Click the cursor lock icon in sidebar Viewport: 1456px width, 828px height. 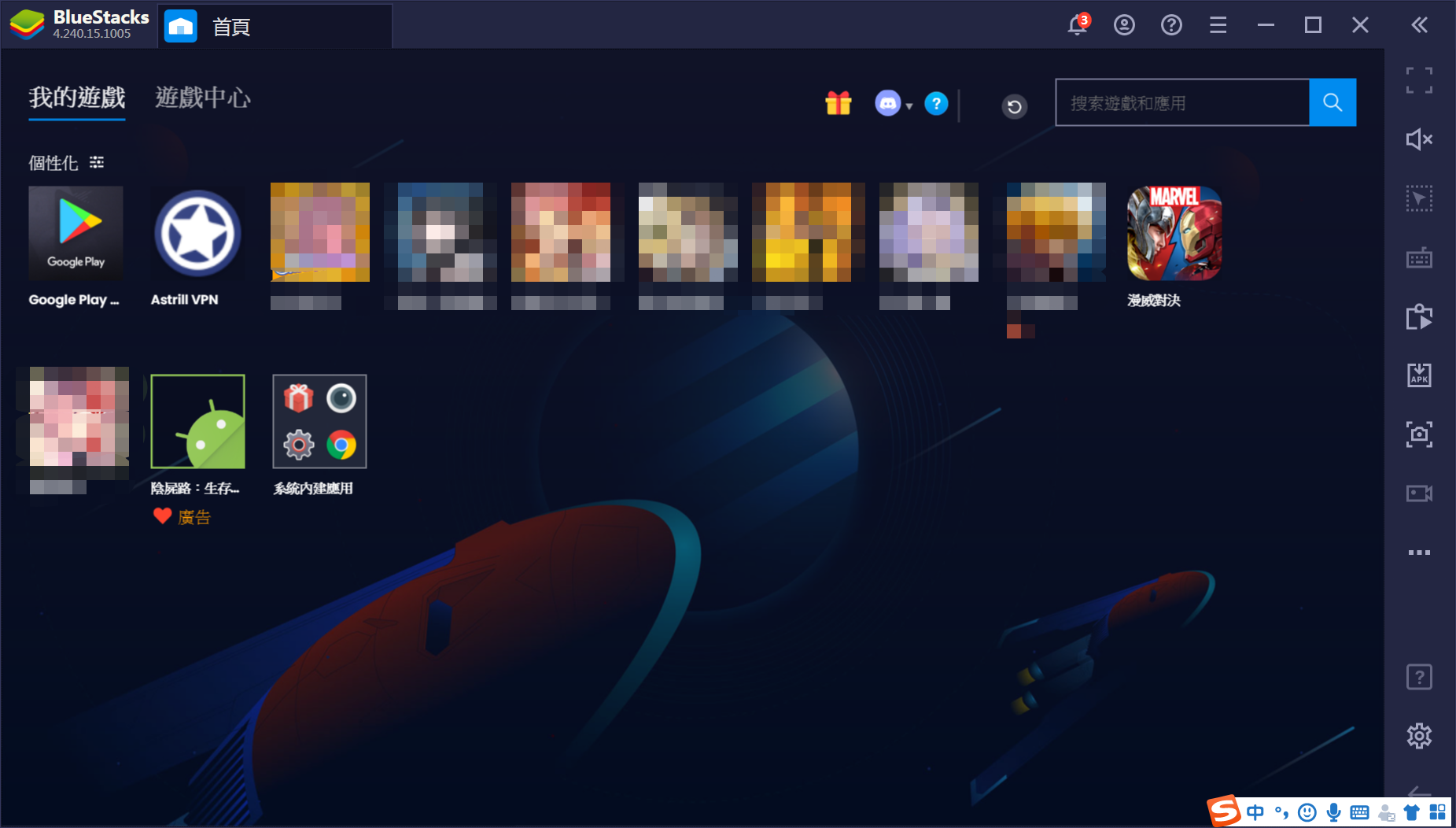(1419, 198)
